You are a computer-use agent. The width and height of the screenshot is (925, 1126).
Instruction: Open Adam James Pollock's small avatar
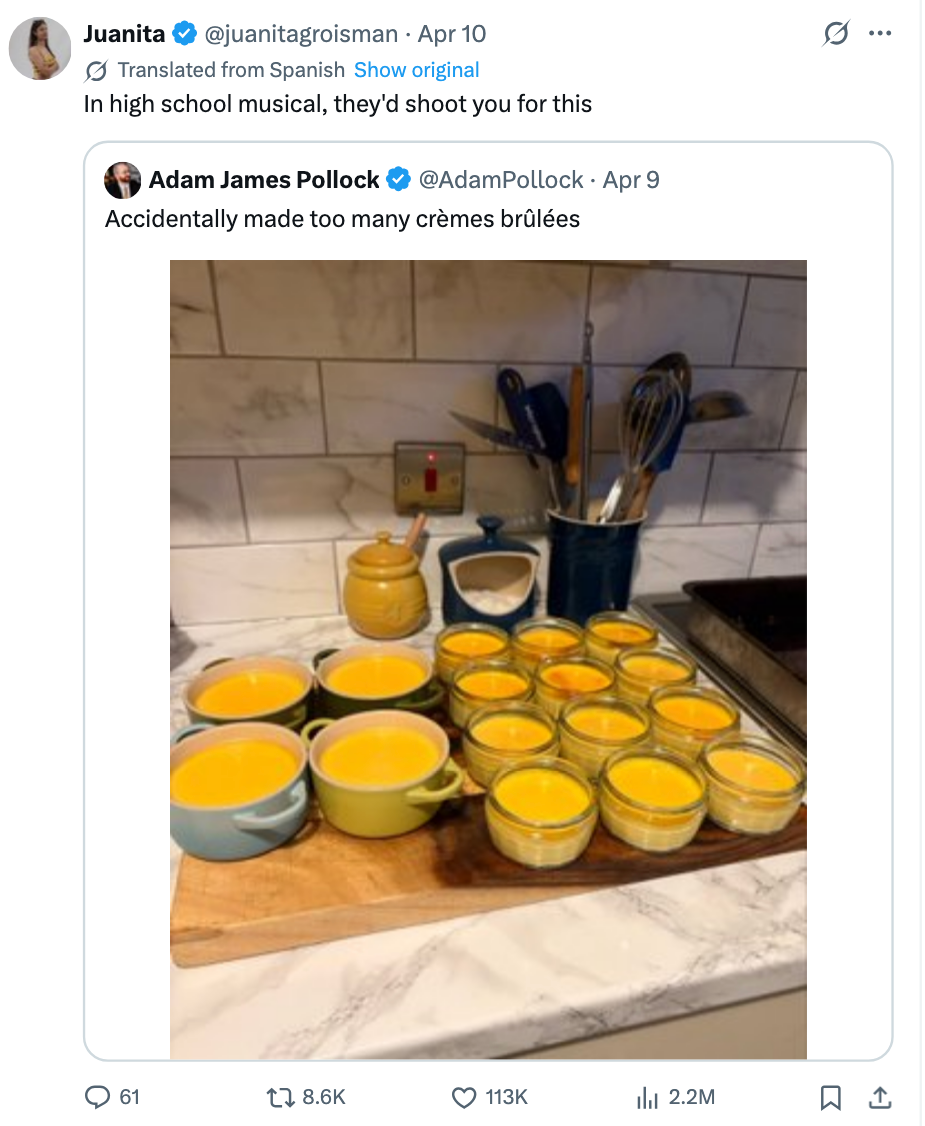point(123,180)
